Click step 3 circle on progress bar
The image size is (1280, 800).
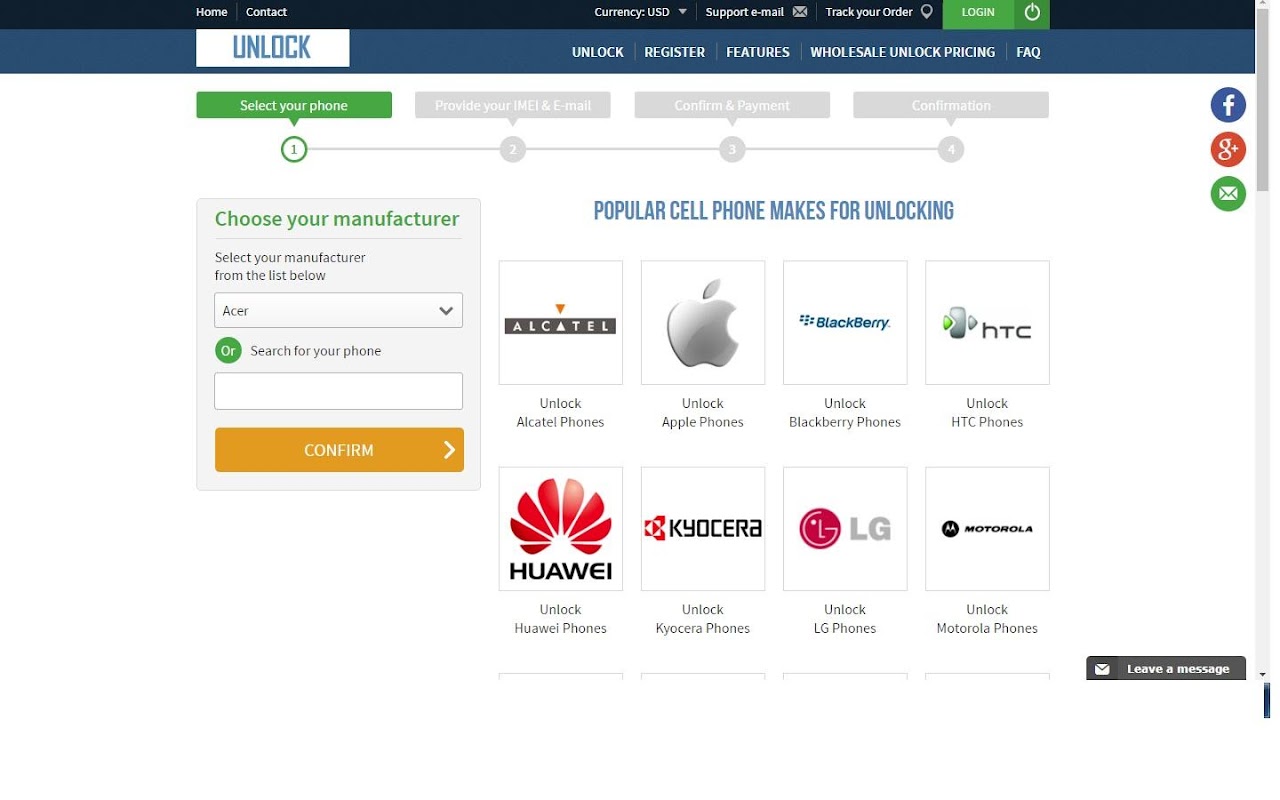click(732, 150)
